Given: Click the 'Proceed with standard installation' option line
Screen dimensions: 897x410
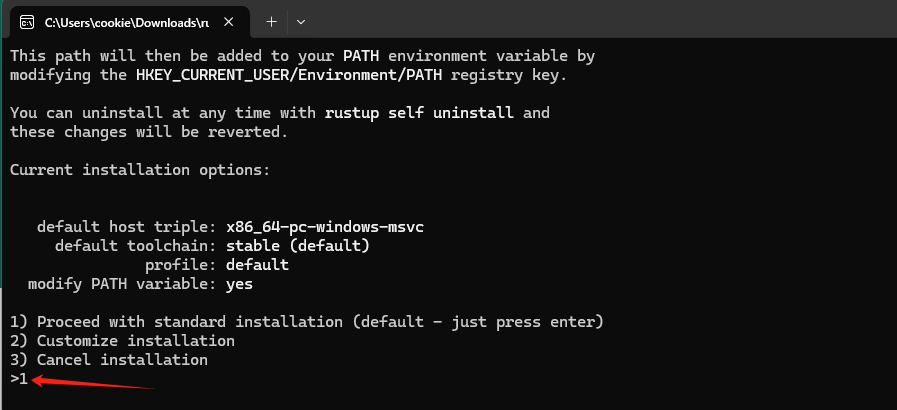Looking at the screenshot, I should tap(307, 322).
